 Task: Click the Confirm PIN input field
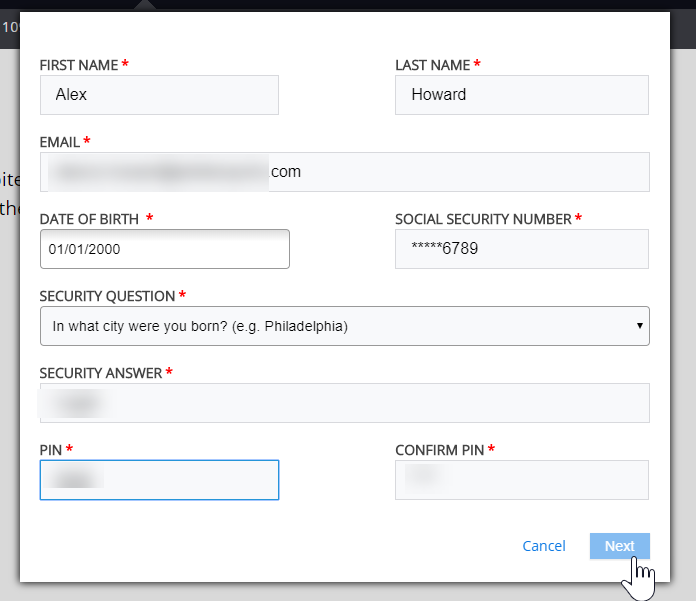click(521, 480)
